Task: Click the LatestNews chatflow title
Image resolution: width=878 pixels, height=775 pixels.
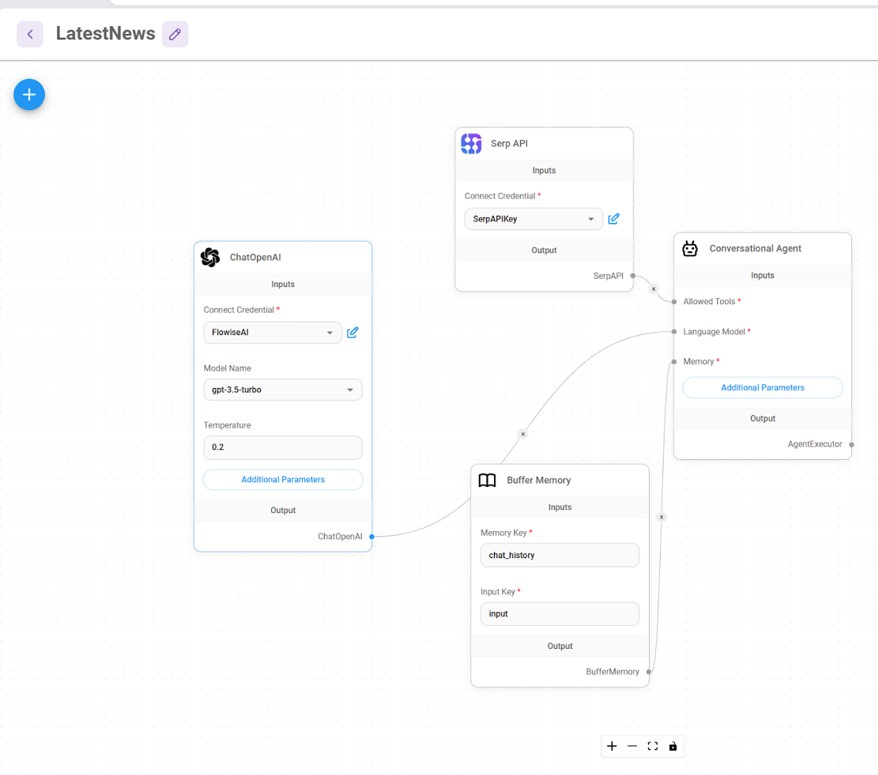Action: (105, 34)
